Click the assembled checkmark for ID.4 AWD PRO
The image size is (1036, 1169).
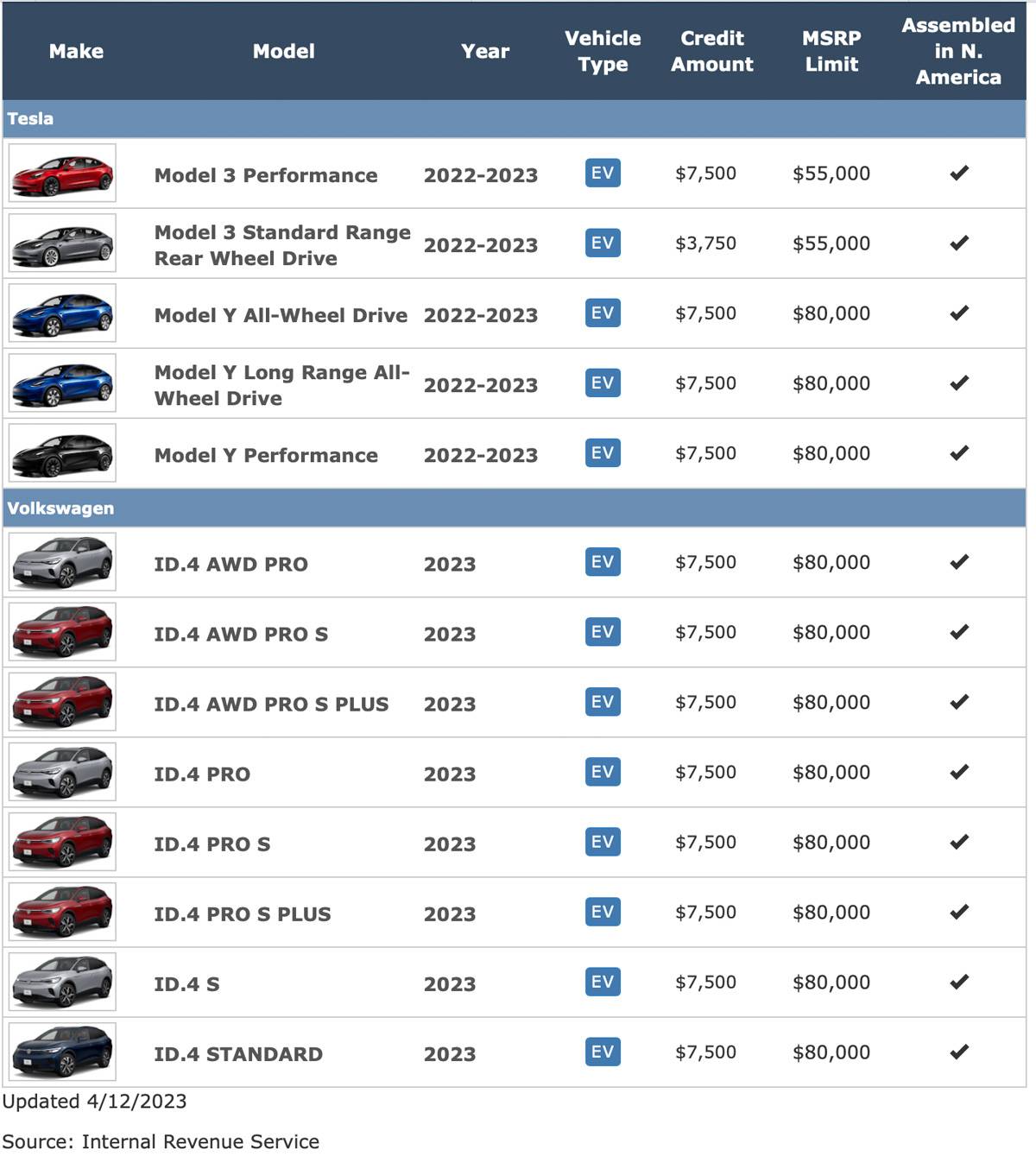[959, 561]
